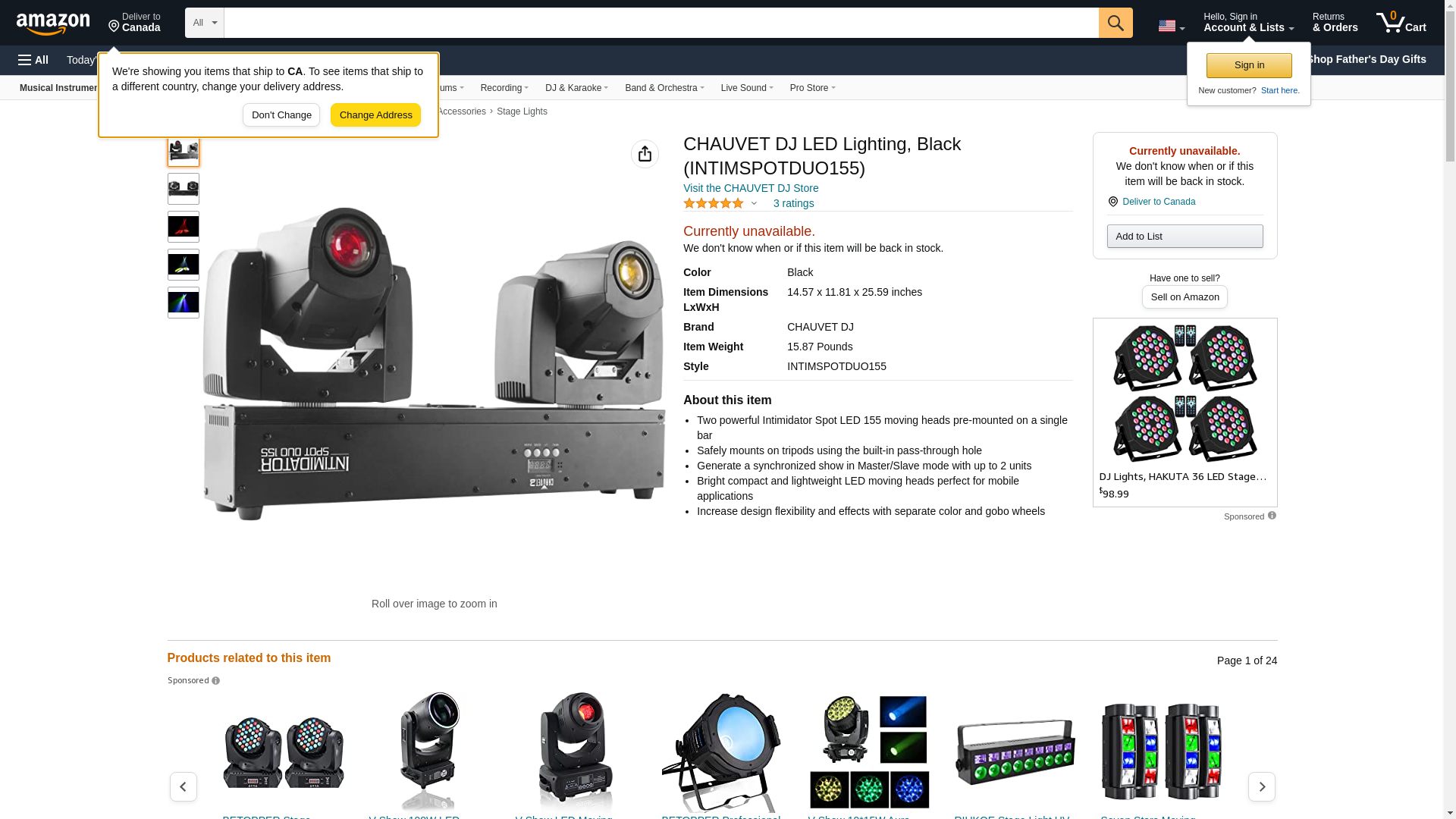
Task: Click the search magnifier button
Action: tap(1115, 23)
